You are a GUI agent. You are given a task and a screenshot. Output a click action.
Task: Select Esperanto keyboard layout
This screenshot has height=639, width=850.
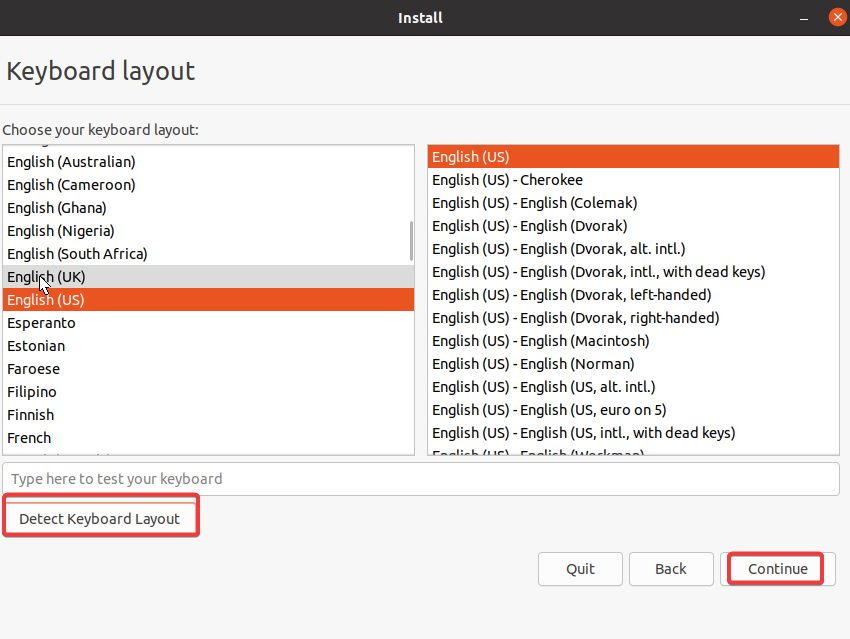tap(209, 323)
